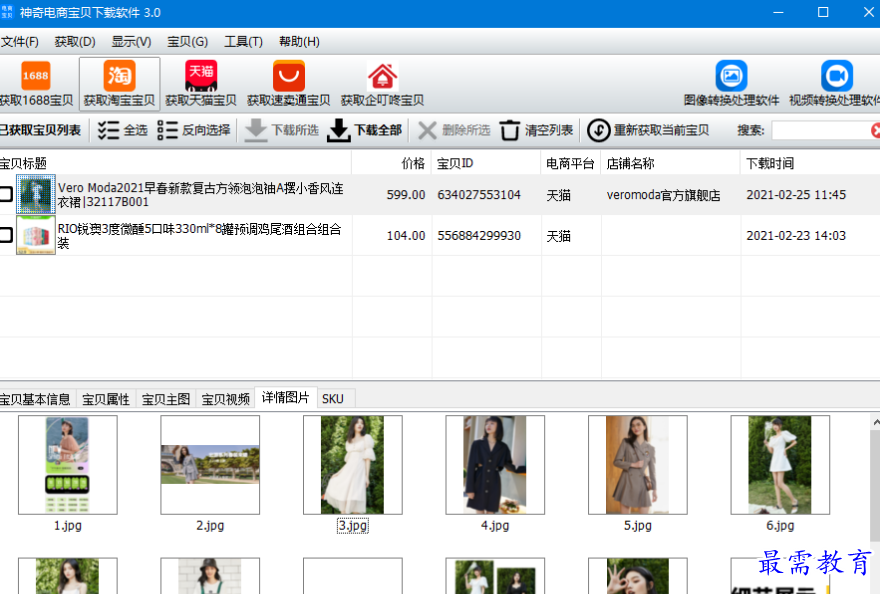Select thumbnail 3.jpg

pos(352,465)
